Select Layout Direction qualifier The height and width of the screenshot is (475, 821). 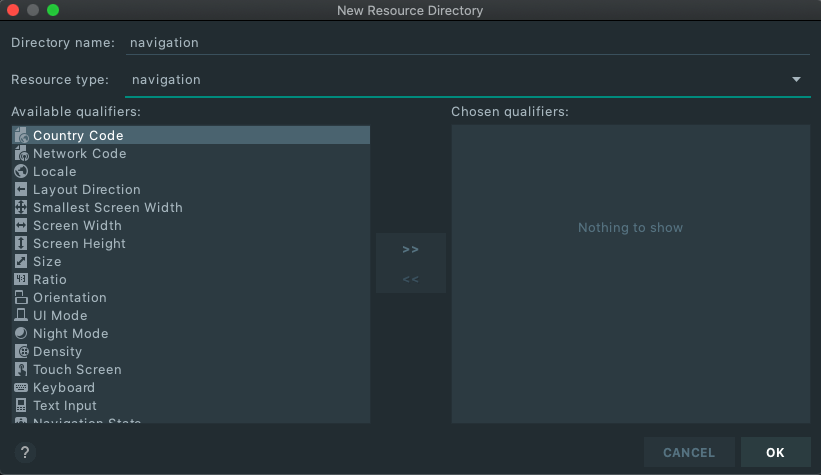(x=191, y=189)
